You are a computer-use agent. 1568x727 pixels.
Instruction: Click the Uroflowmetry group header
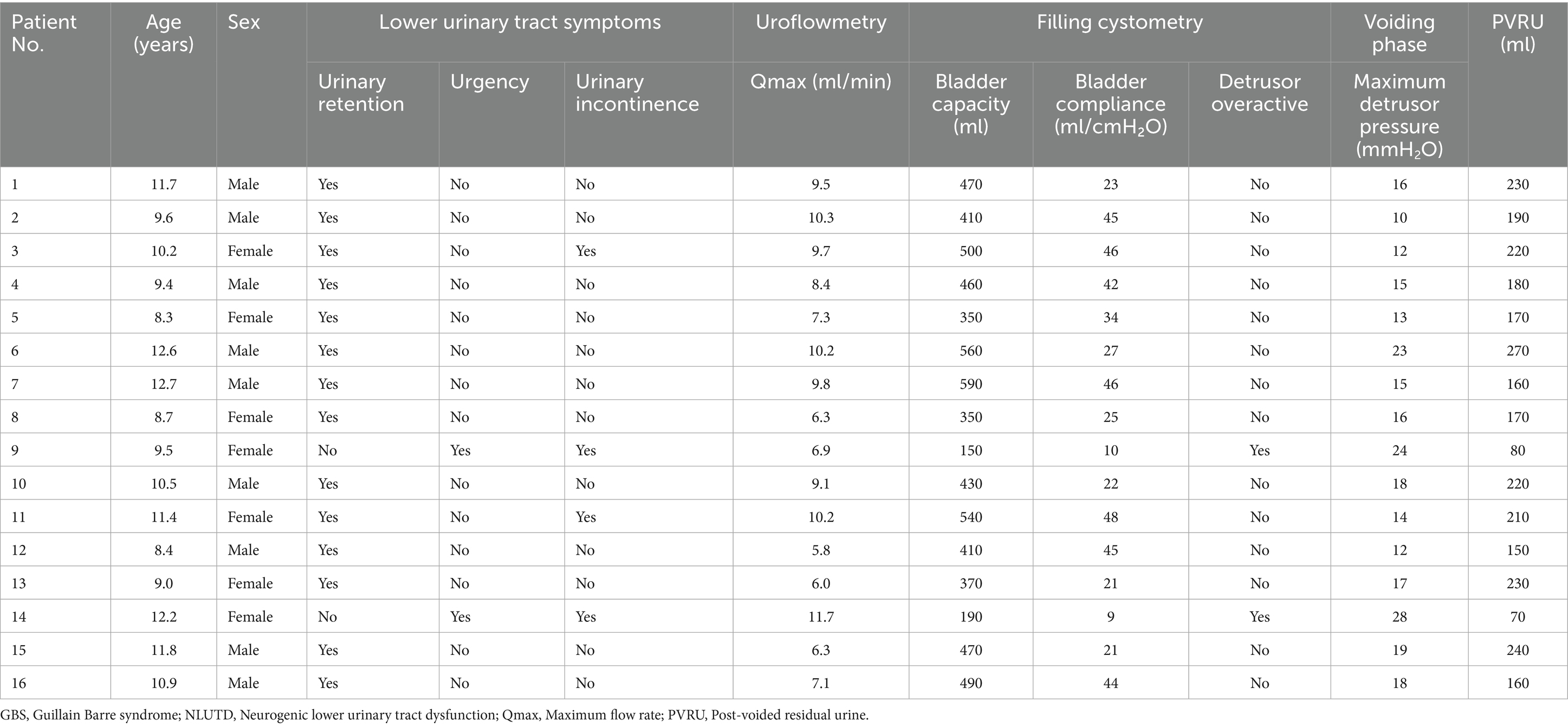pos(820,23)
